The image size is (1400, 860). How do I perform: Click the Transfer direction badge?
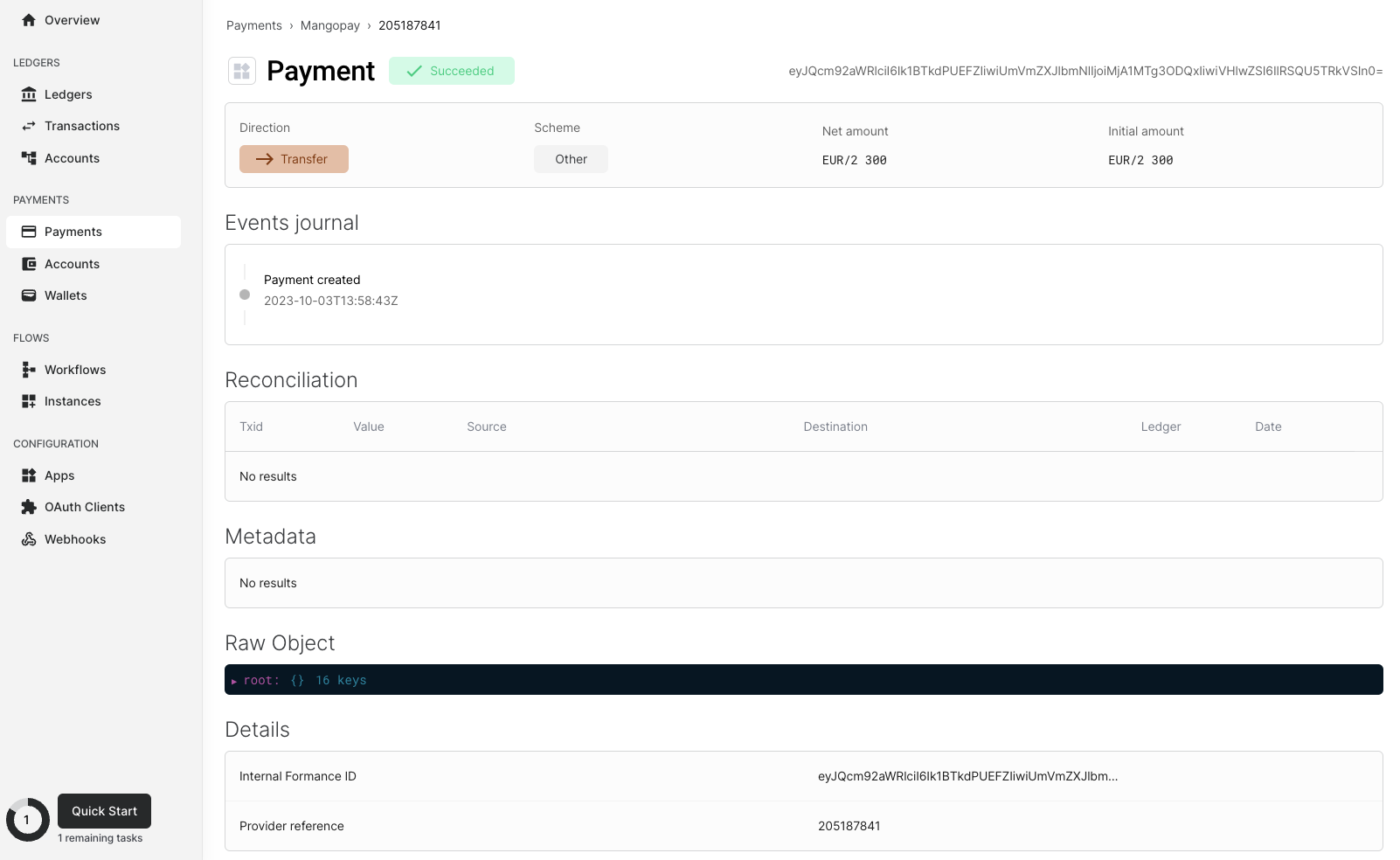pyautogui.click(x=294, y=159)
